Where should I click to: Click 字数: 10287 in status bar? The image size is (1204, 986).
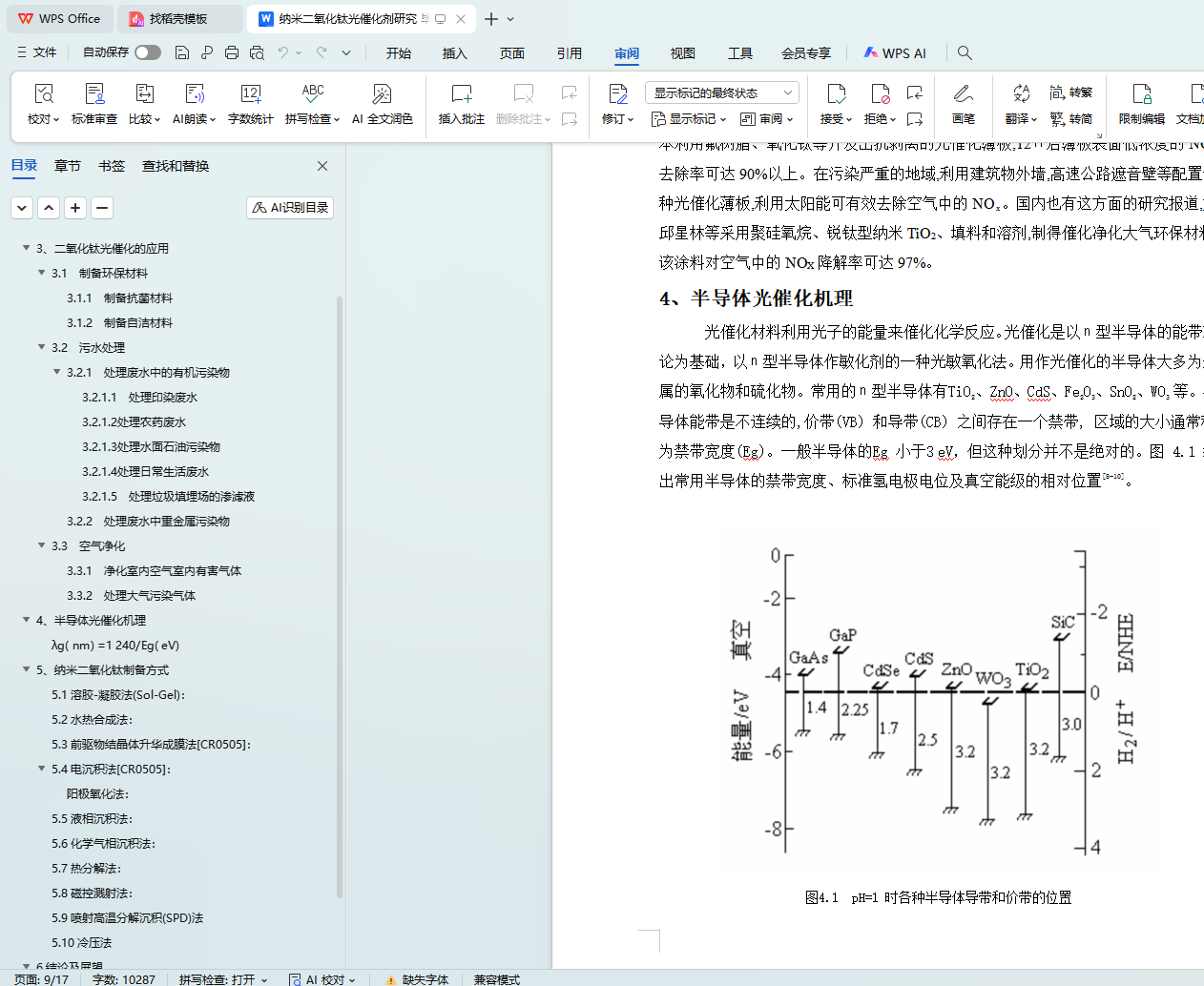(123, 979)
